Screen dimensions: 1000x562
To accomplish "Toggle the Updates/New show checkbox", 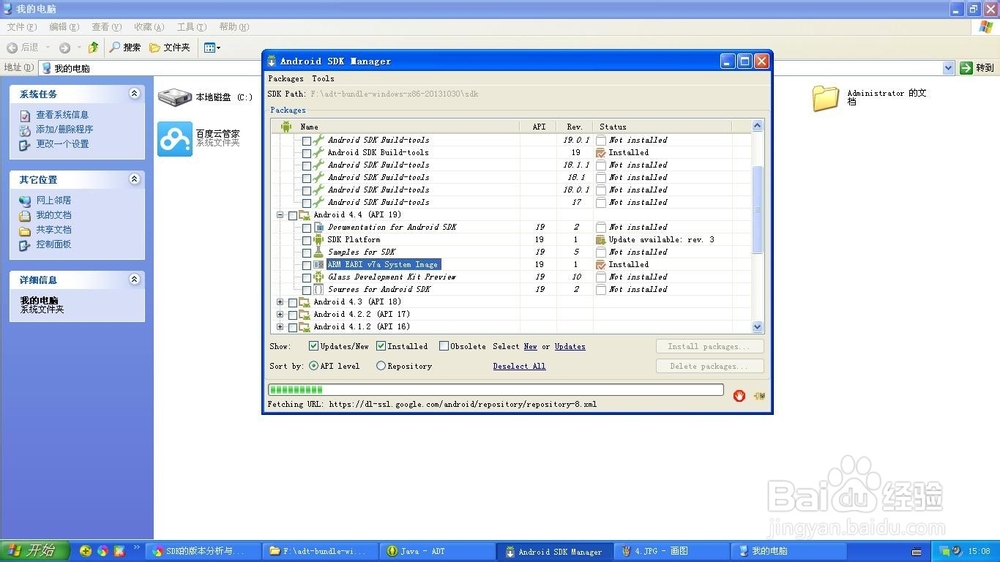I will click(x=313, y=346).
